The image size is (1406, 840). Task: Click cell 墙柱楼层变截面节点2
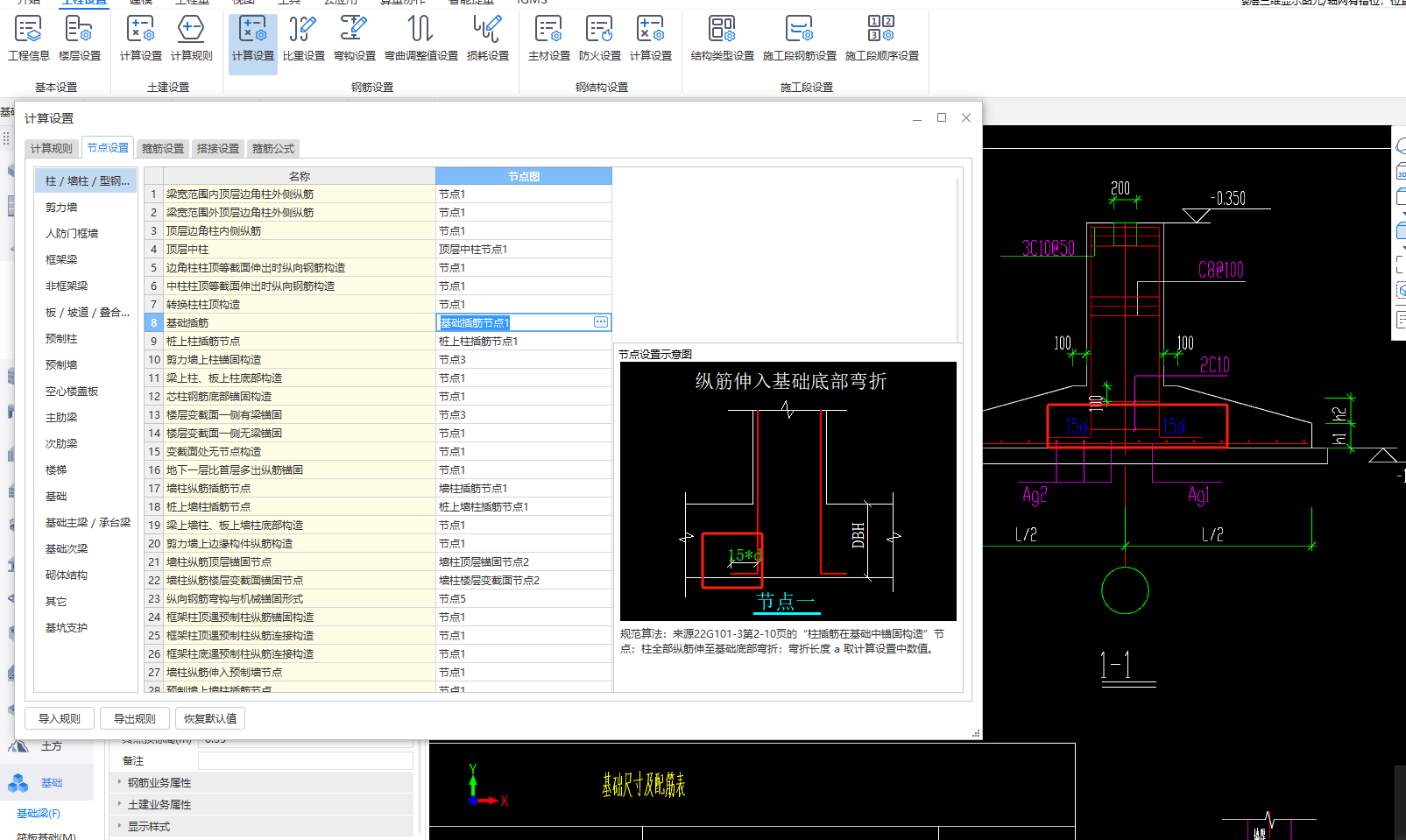pos(524,580)
